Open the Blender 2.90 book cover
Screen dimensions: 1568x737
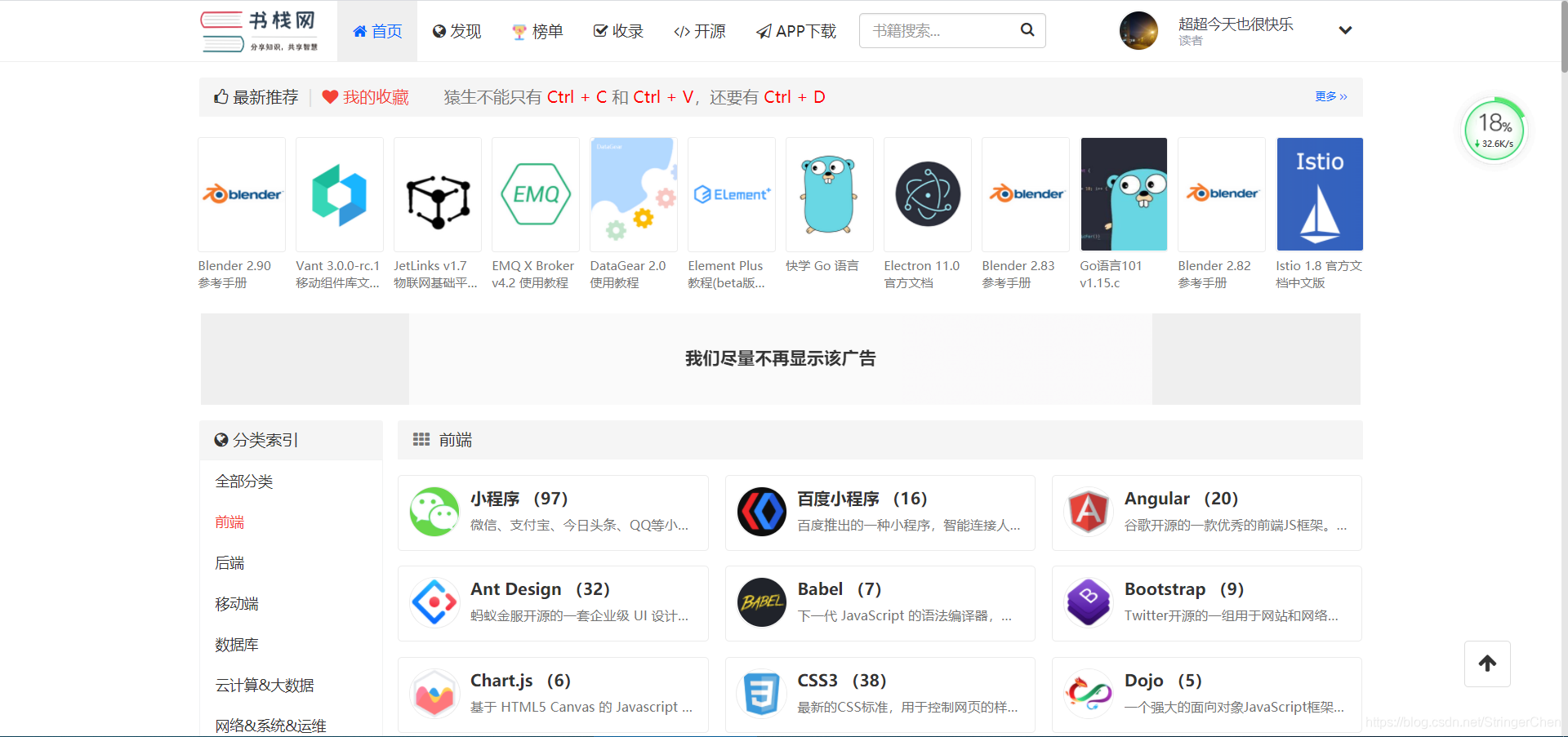coord(242,194)
